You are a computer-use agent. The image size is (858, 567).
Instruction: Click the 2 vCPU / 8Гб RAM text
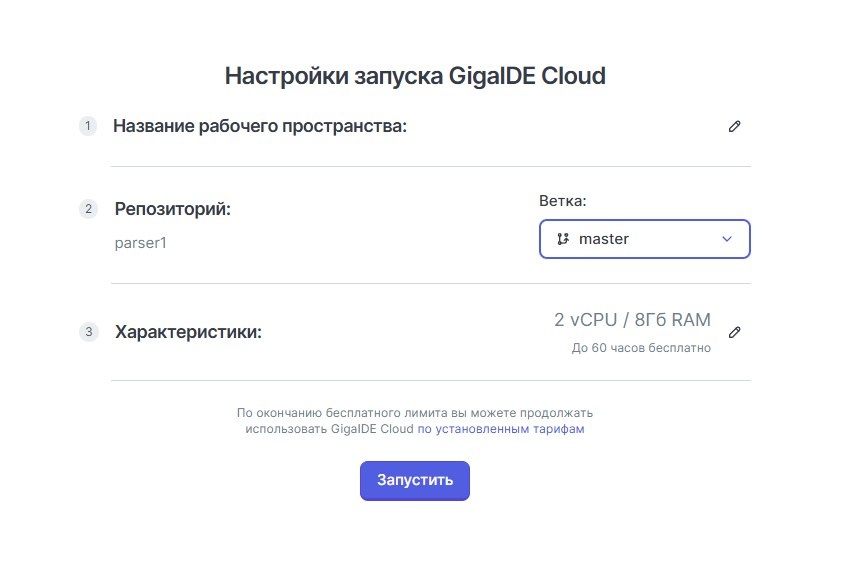click(632, 320)
